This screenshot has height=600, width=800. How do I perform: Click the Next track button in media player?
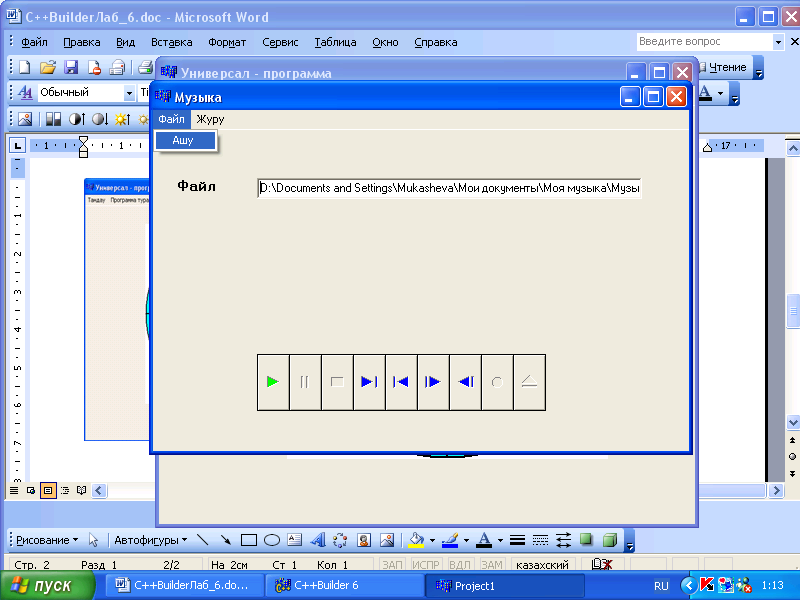pos(369,382)
